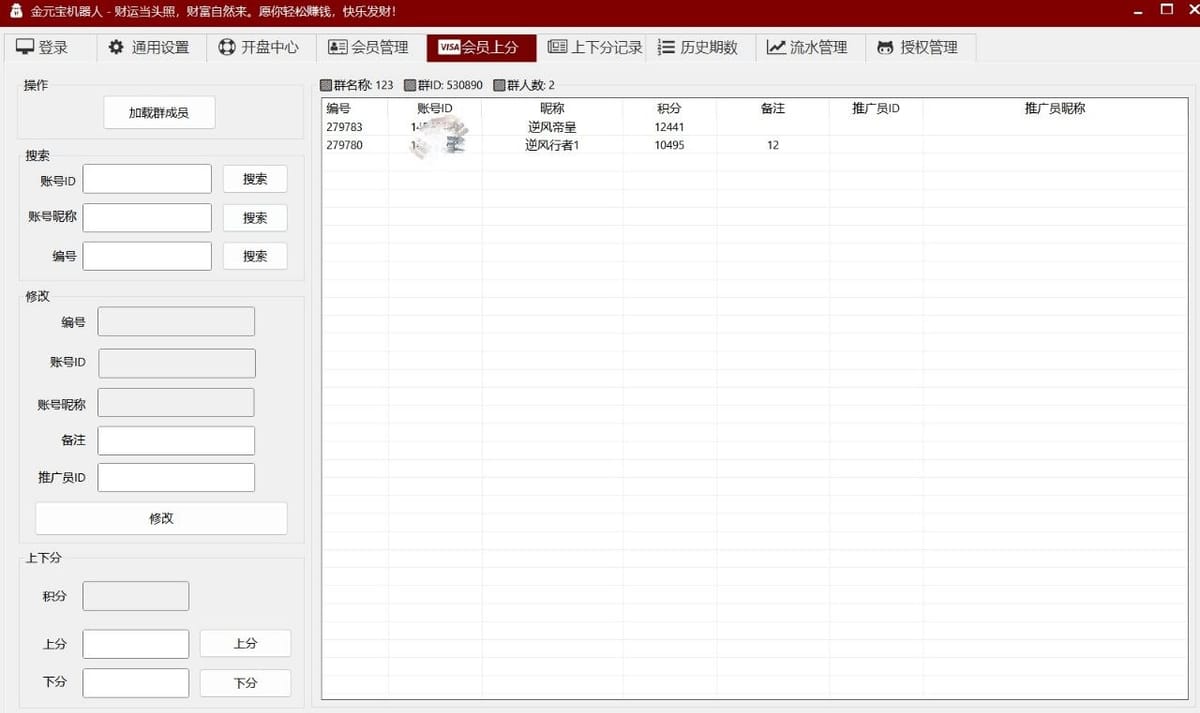Select the row numbered 279780
Image resolution: width=1200 pixels, height=713 pixels.
click(x=755, y=145)
